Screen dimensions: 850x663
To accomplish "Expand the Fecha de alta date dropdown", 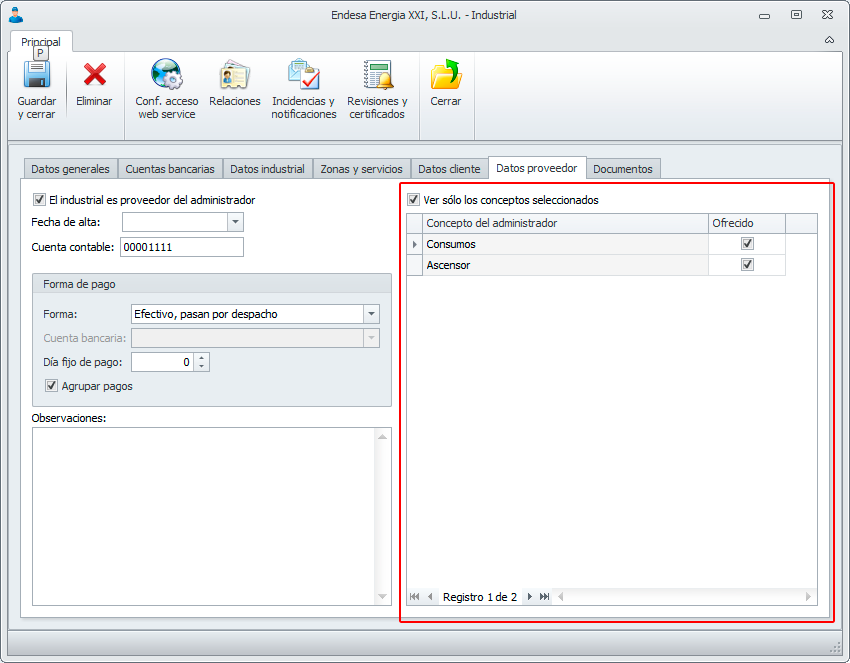I will tap(235, 222).
